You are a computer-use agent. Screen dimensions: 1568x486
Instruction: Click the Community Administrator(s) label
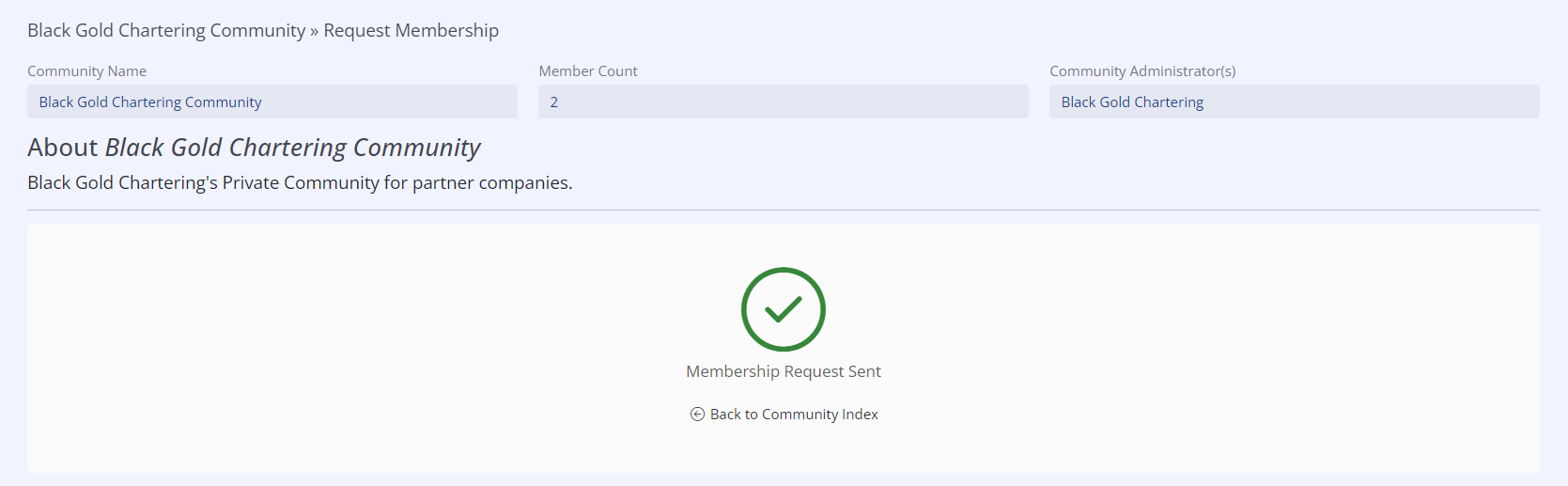[1142, 71]
